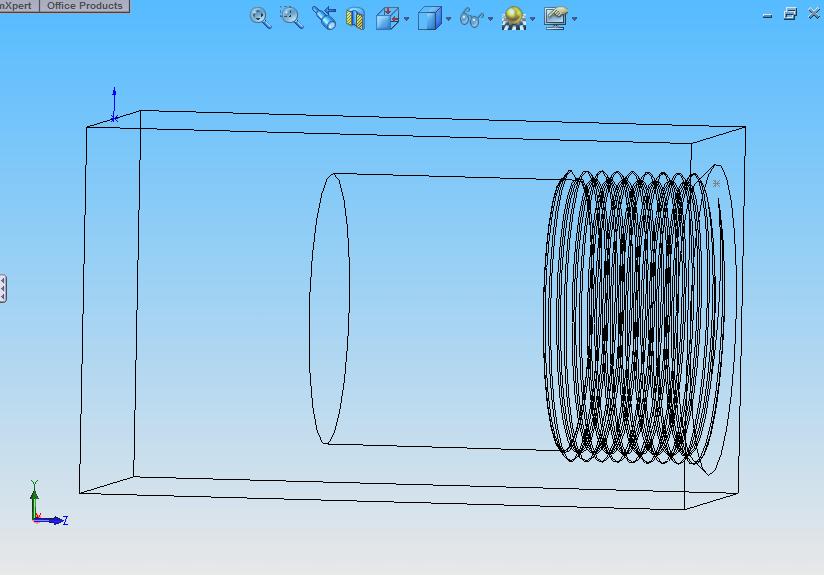Click the Previous View icon
Image resolution: width=824 pixels, height=575 pixels.
324,18
